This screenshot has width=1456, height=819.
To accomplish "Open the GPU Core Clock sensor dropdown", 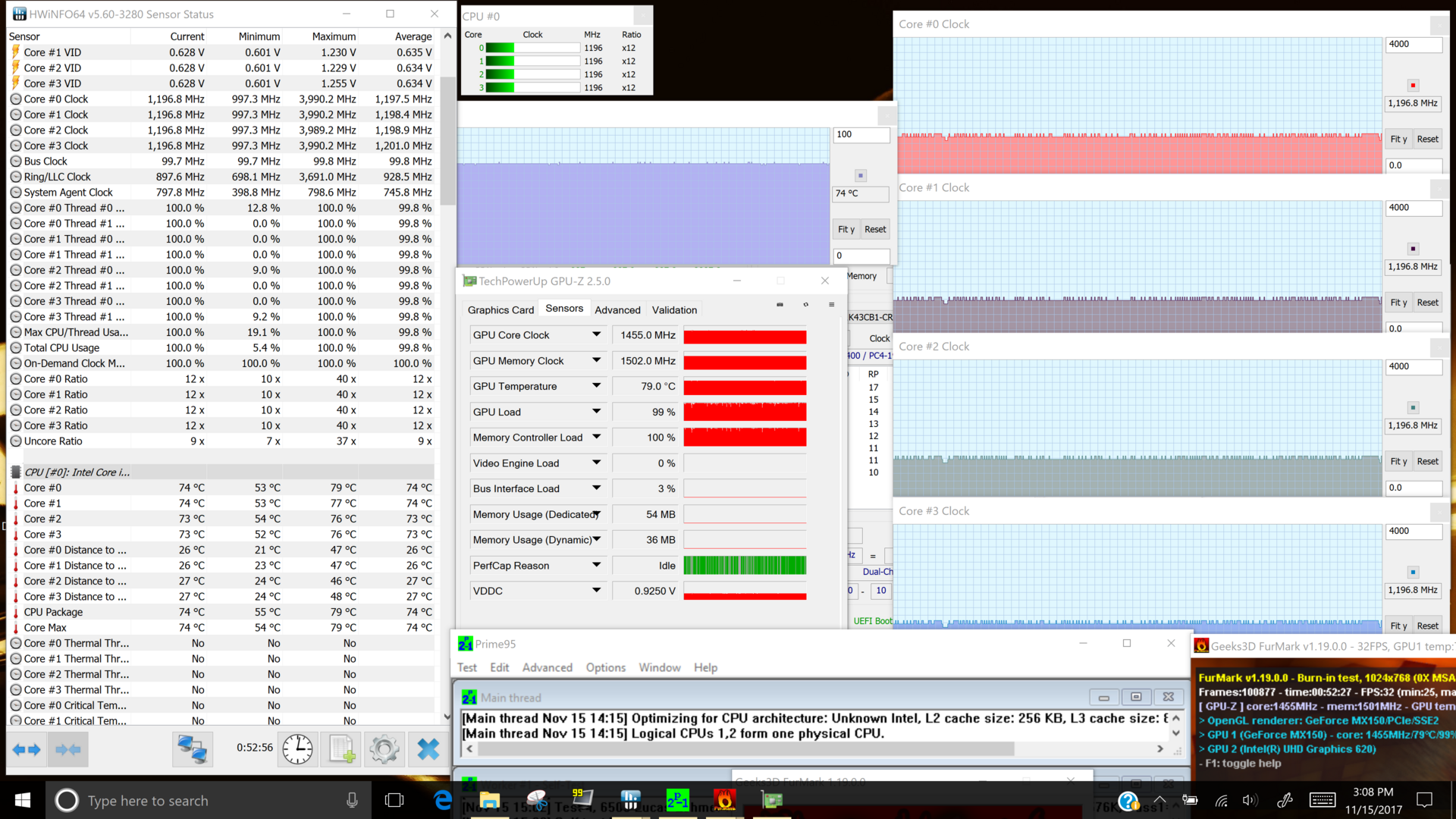I will click(x=597, y=334).
